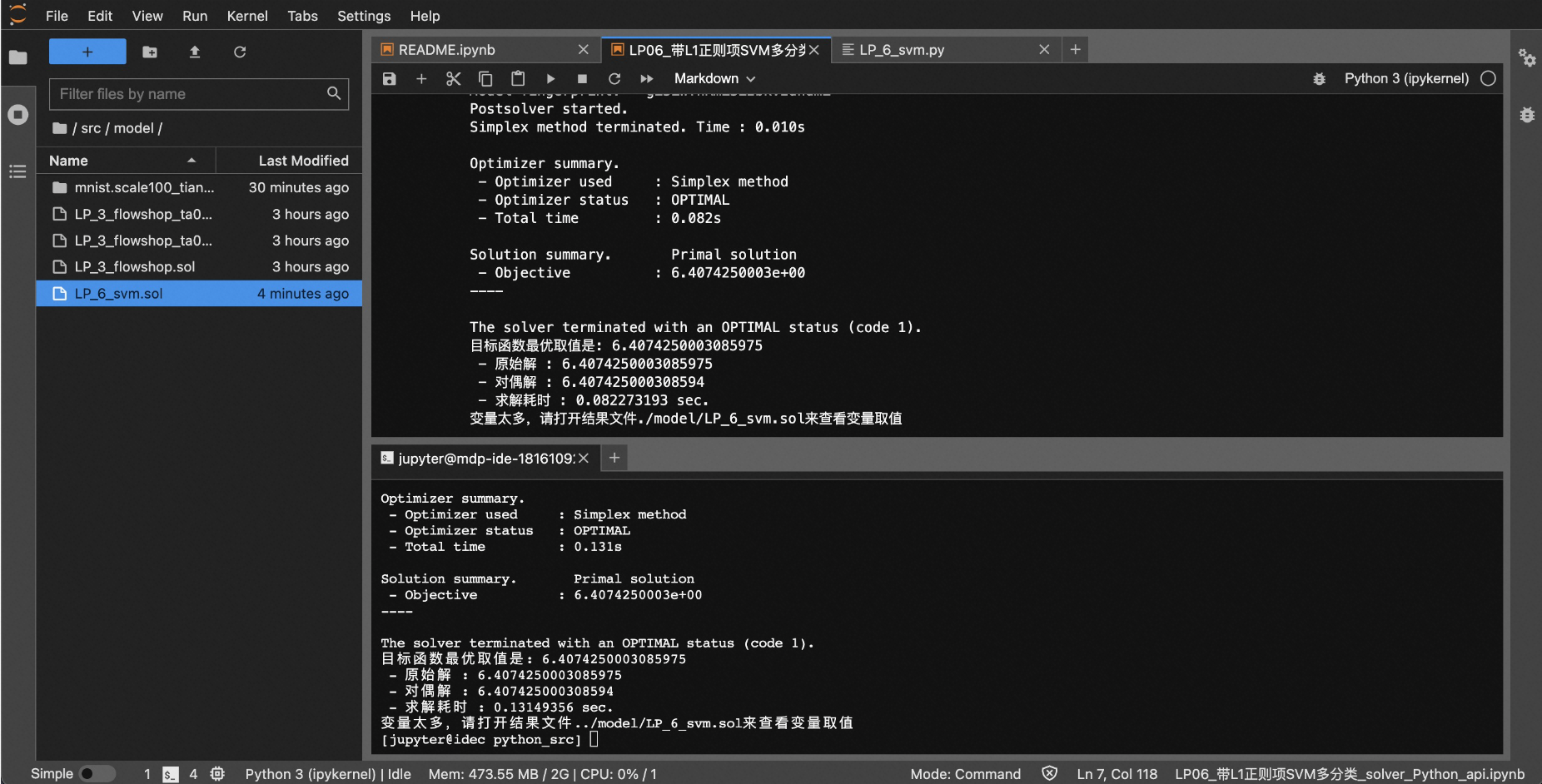Click the root folder icon in breadcrumb
This screenshot has width=1542, height=784.
point(59,128)
